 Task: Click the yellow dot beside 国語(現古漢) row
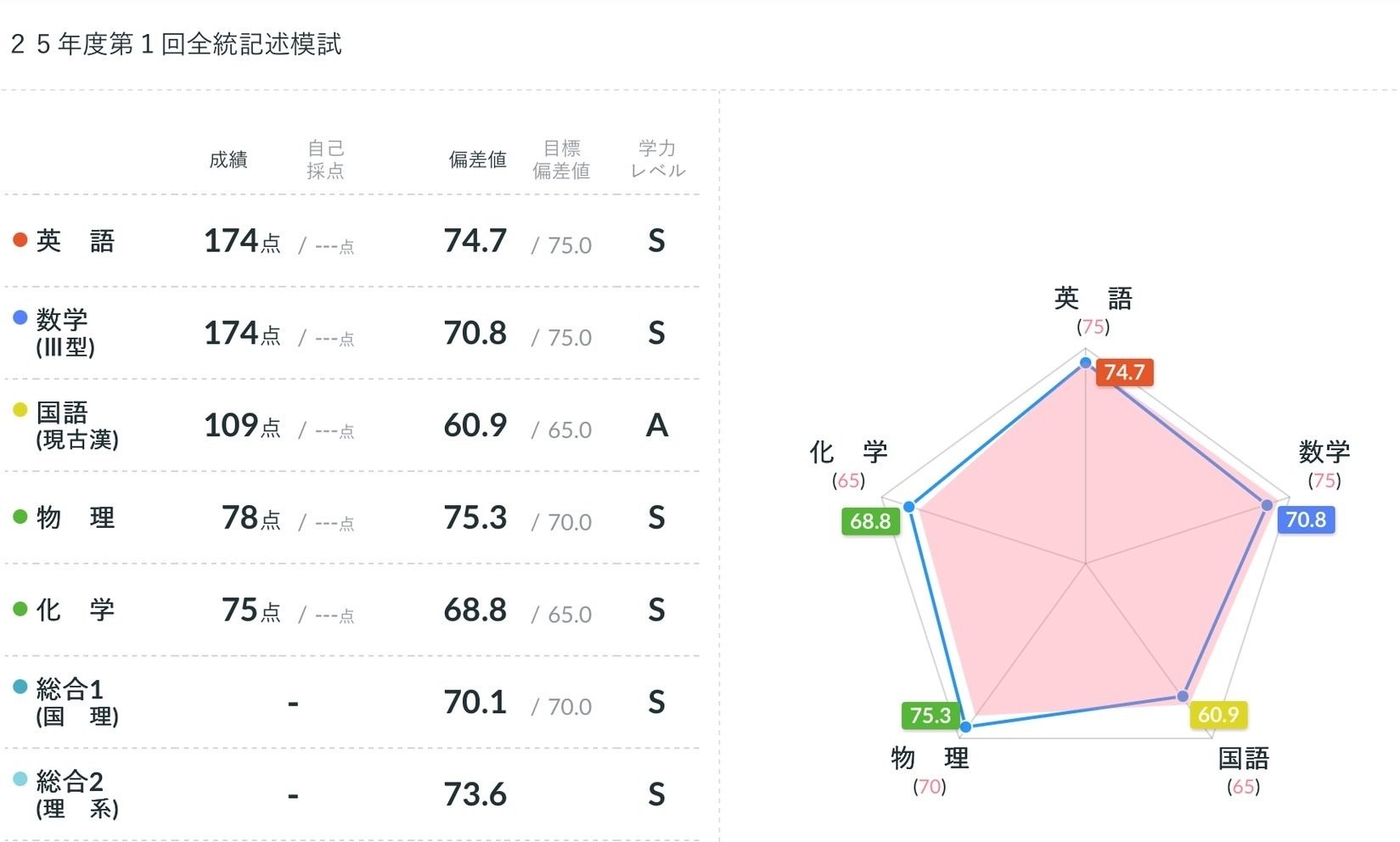tap(20, 410)
